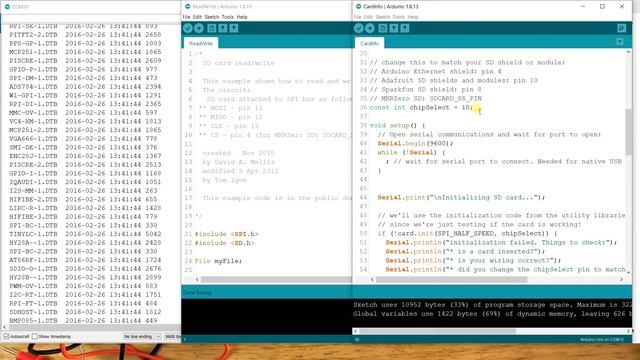Click 'Global variables use 1422 bytes' console line
The image size is (640, 360).
(492, 314)
